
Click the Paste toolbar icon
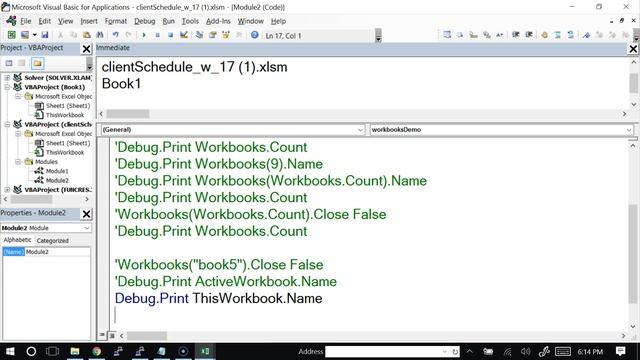(87, 35)
